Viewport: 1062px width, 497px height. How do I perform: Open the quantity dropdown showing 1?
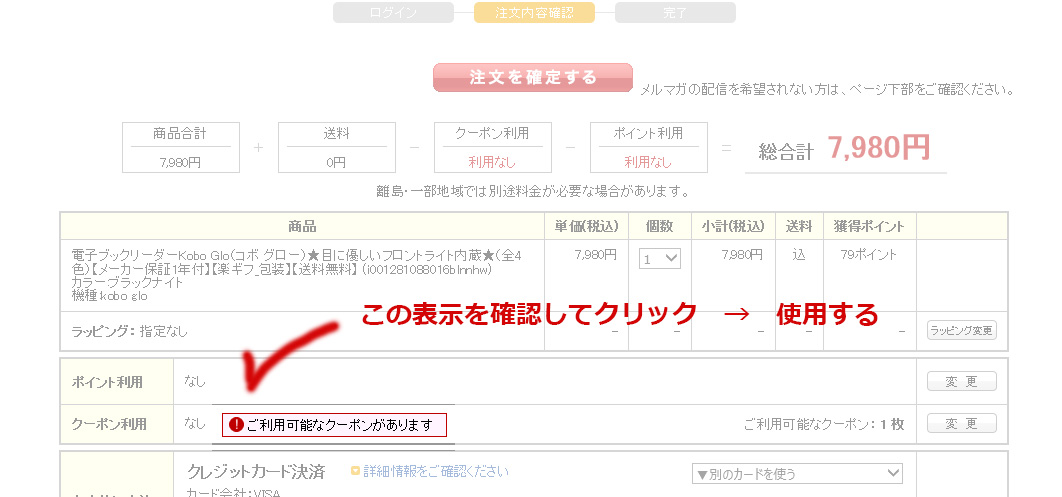tap(660, 259)
